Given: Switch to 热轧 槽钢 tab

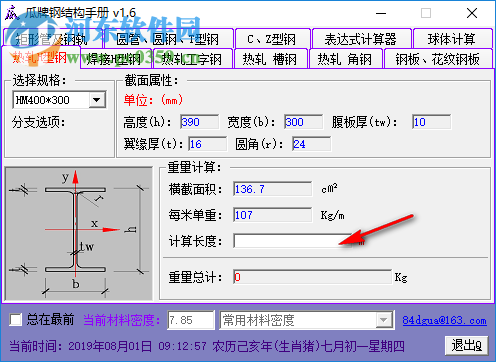Looking at the screenshot, I should pyautogui.click(x=271, y=59).
